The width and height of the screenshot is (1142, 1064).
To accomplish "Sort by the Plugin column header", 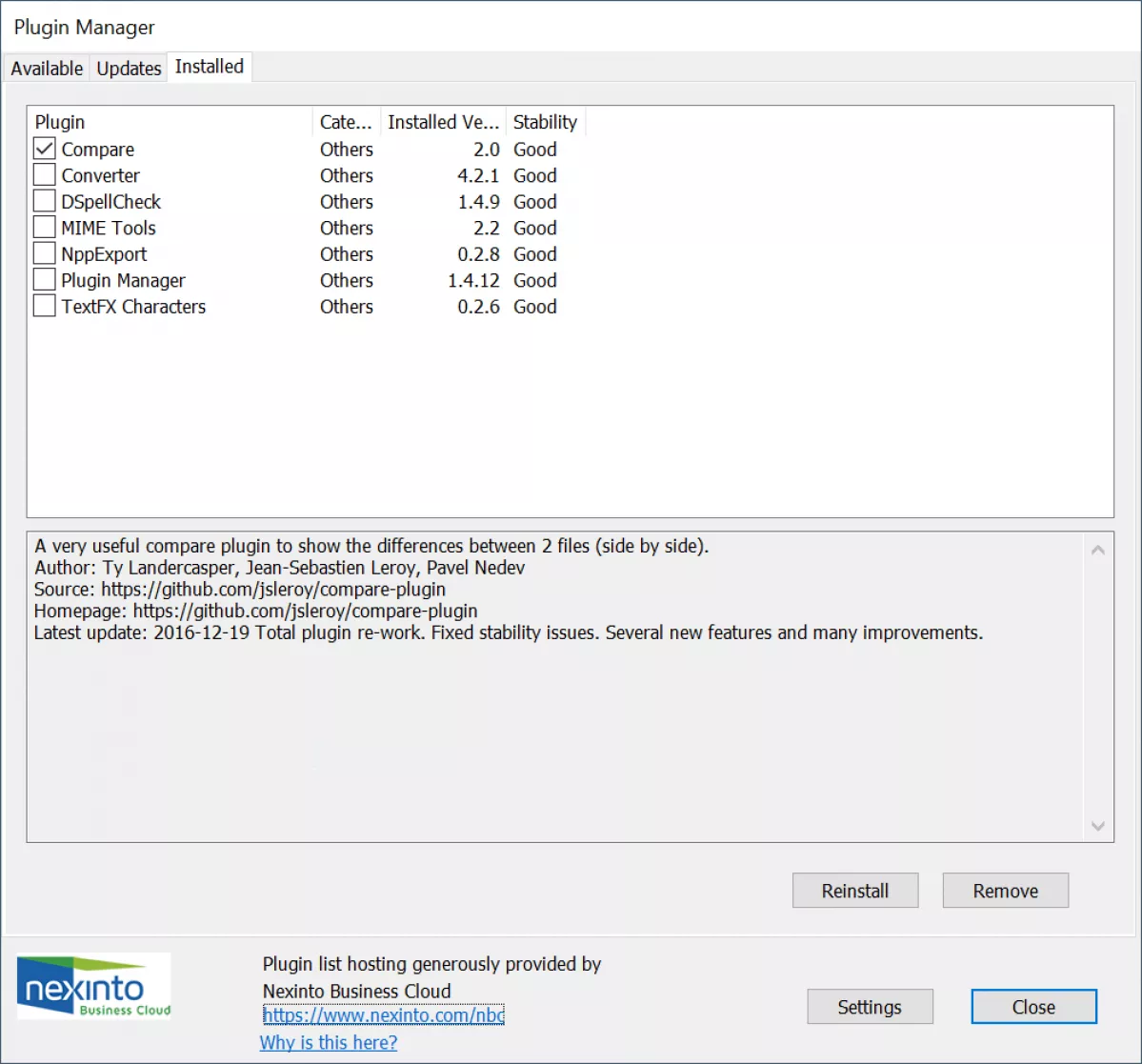I will tap(170, 122).
